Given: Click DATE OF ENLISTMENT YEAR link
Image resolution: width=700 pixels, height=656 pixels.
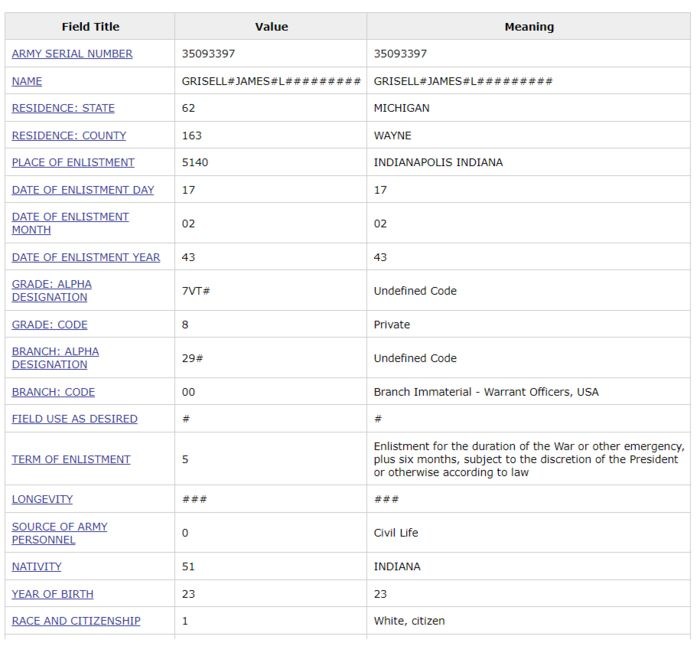Looking at the screenshot, I should coord(86,257).
